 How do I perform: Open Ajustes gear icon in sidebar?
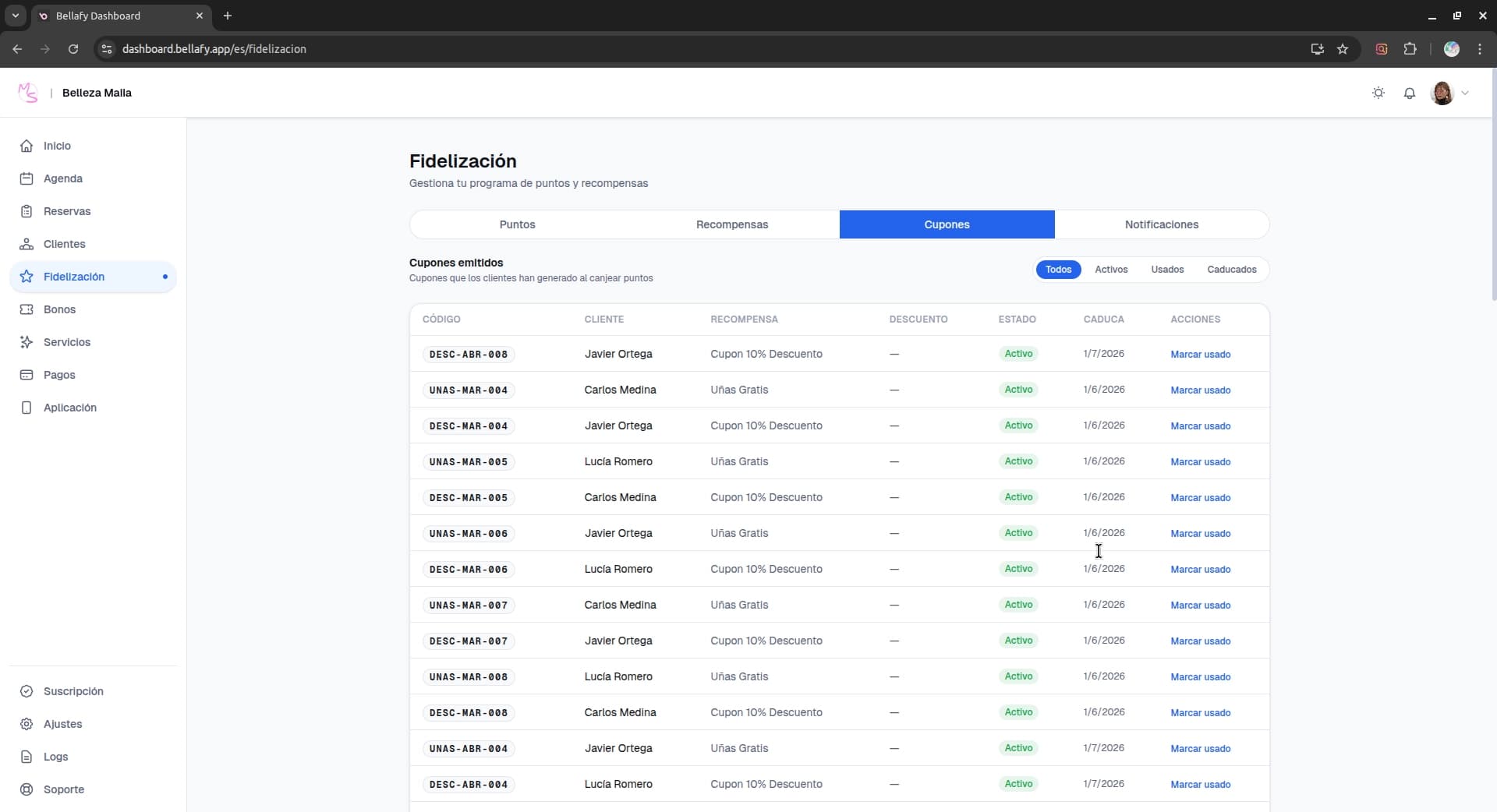pos(27,724)
